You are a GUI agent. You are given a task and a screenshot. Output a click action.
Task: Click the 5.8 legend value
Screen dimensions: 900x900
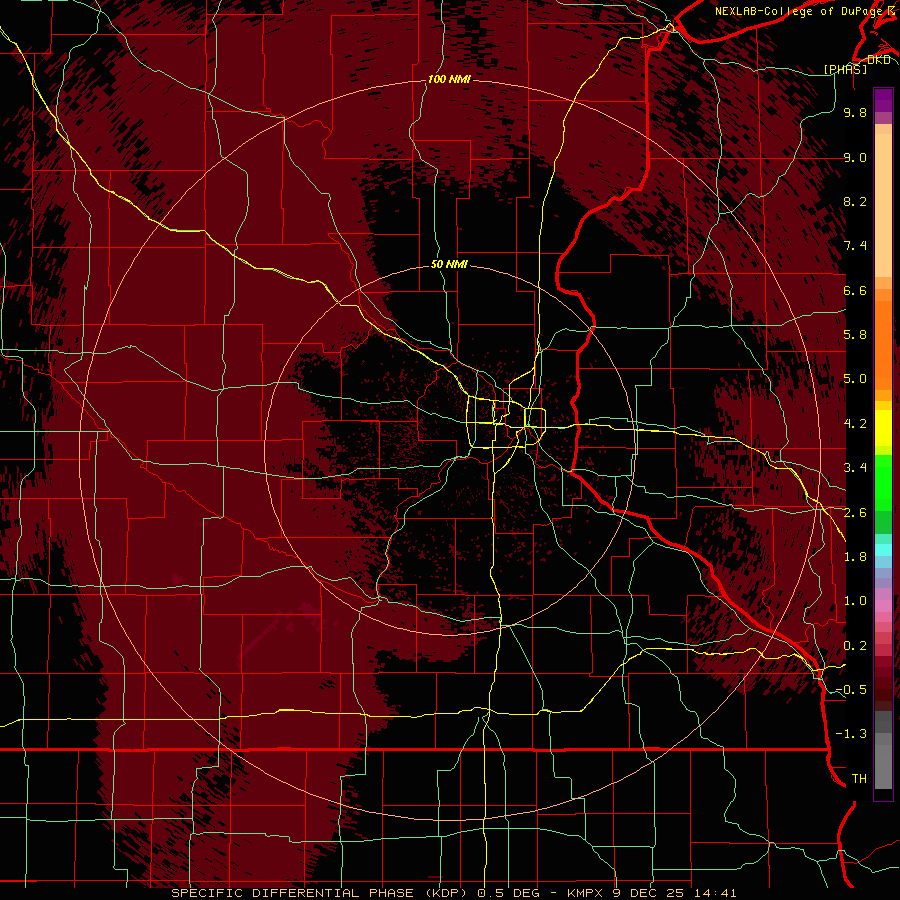[855, 335]
